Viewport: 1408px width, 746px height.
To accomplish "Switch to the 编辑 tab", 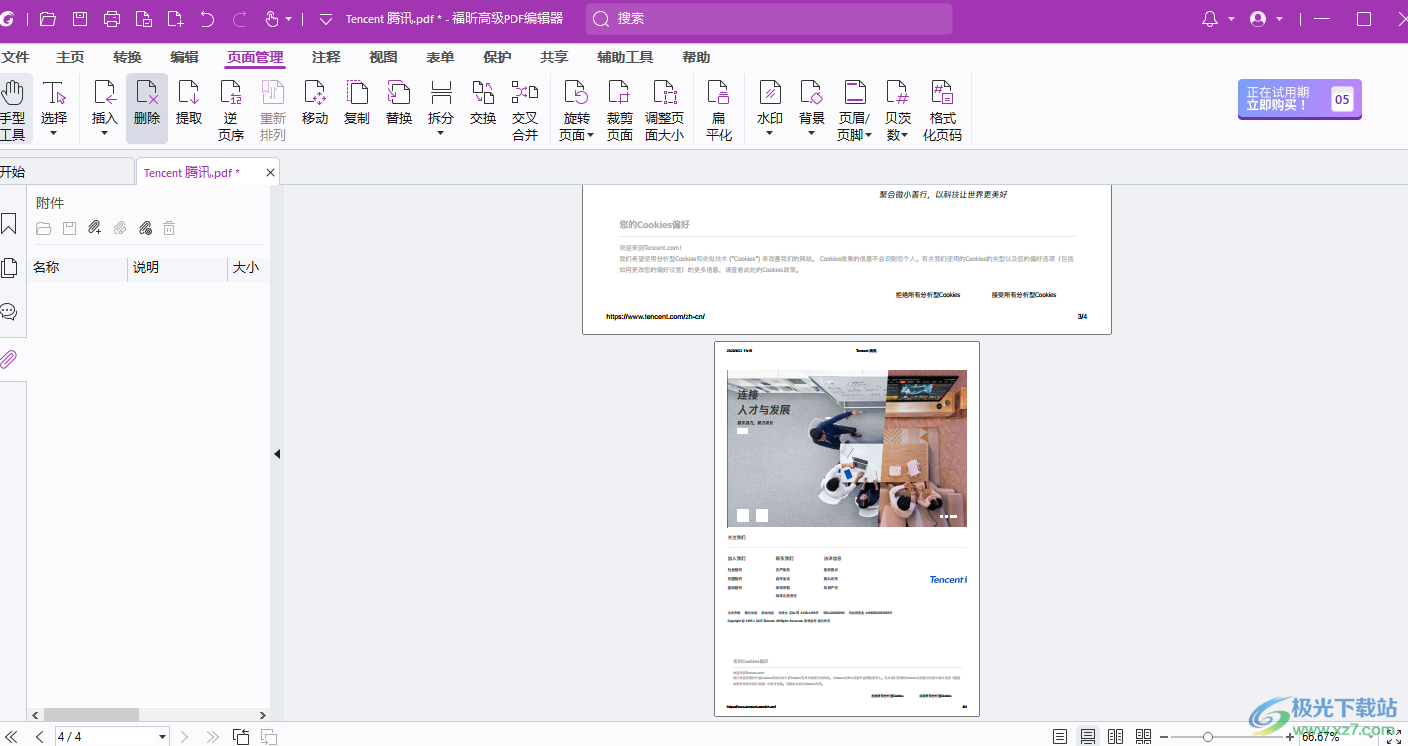I will pyautogui.click(x=184, y=58).
